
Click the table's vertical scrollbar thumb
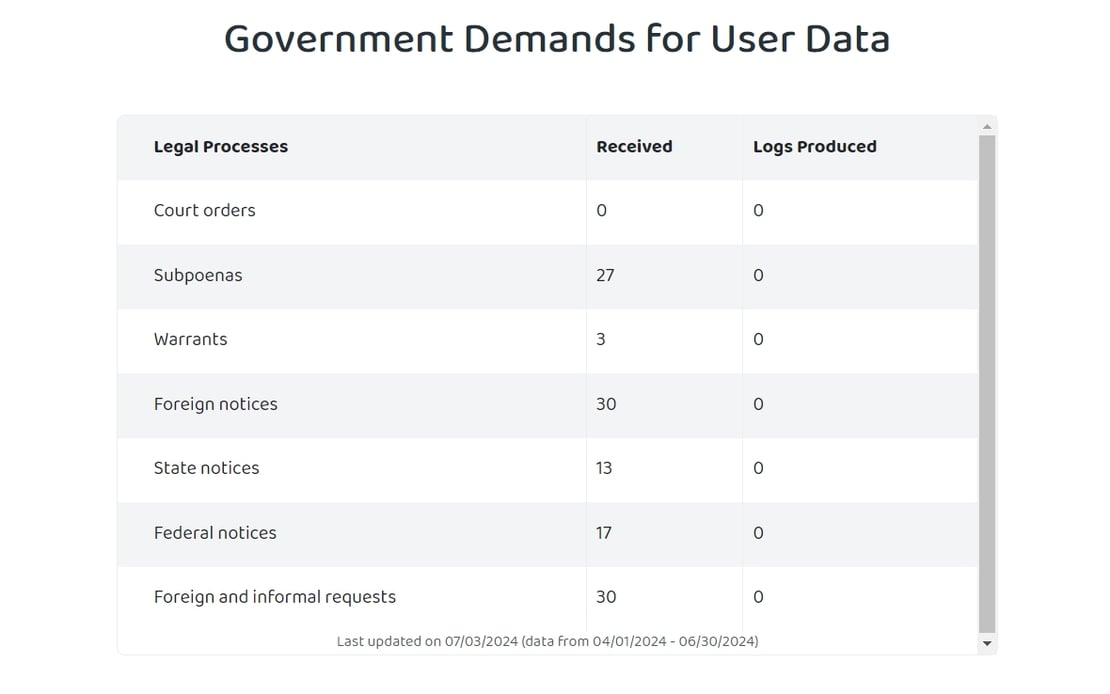(x=987, y=384)
